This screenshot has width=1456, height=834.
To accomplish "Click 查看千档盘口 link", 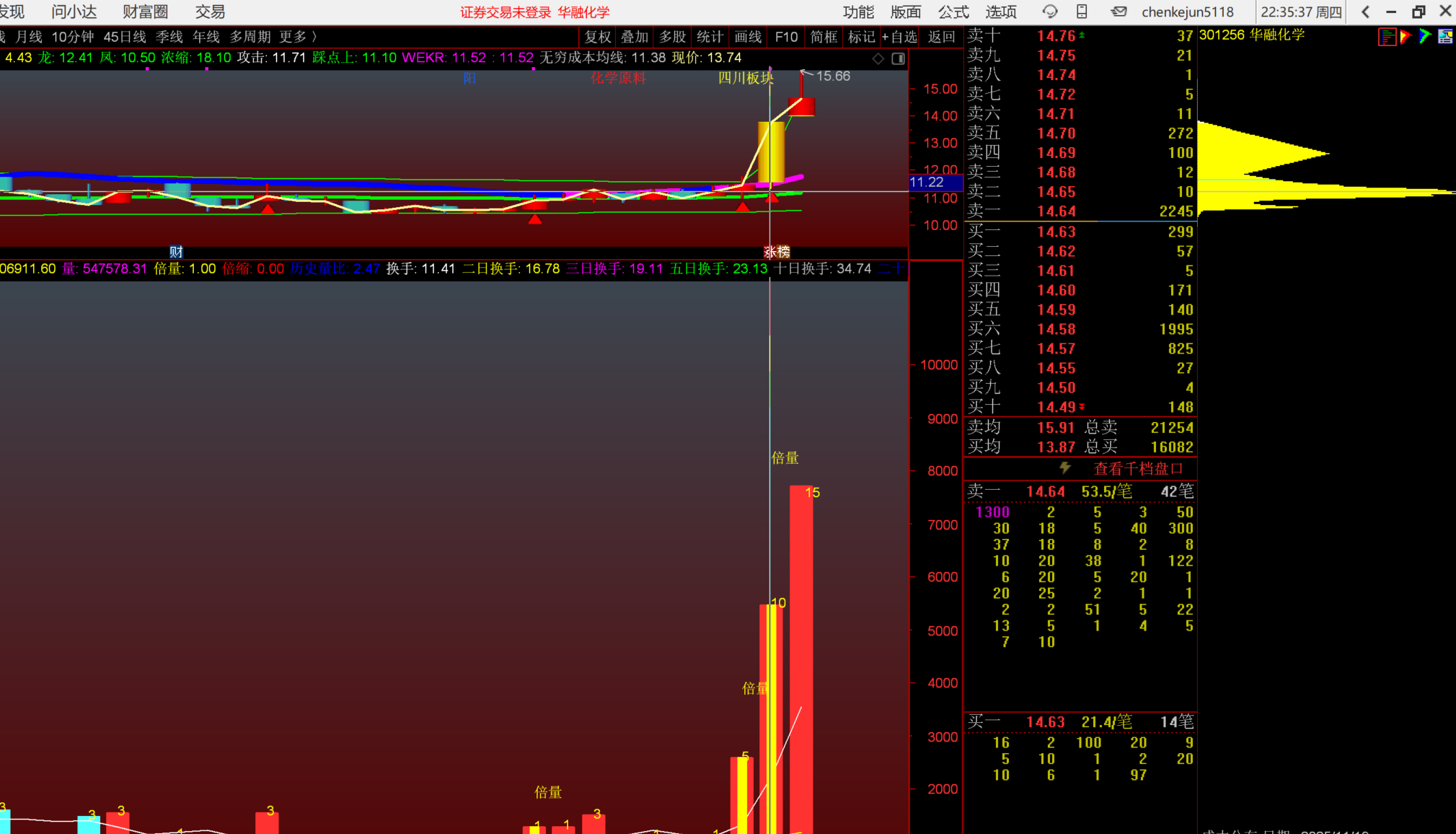I will 1138,468.
